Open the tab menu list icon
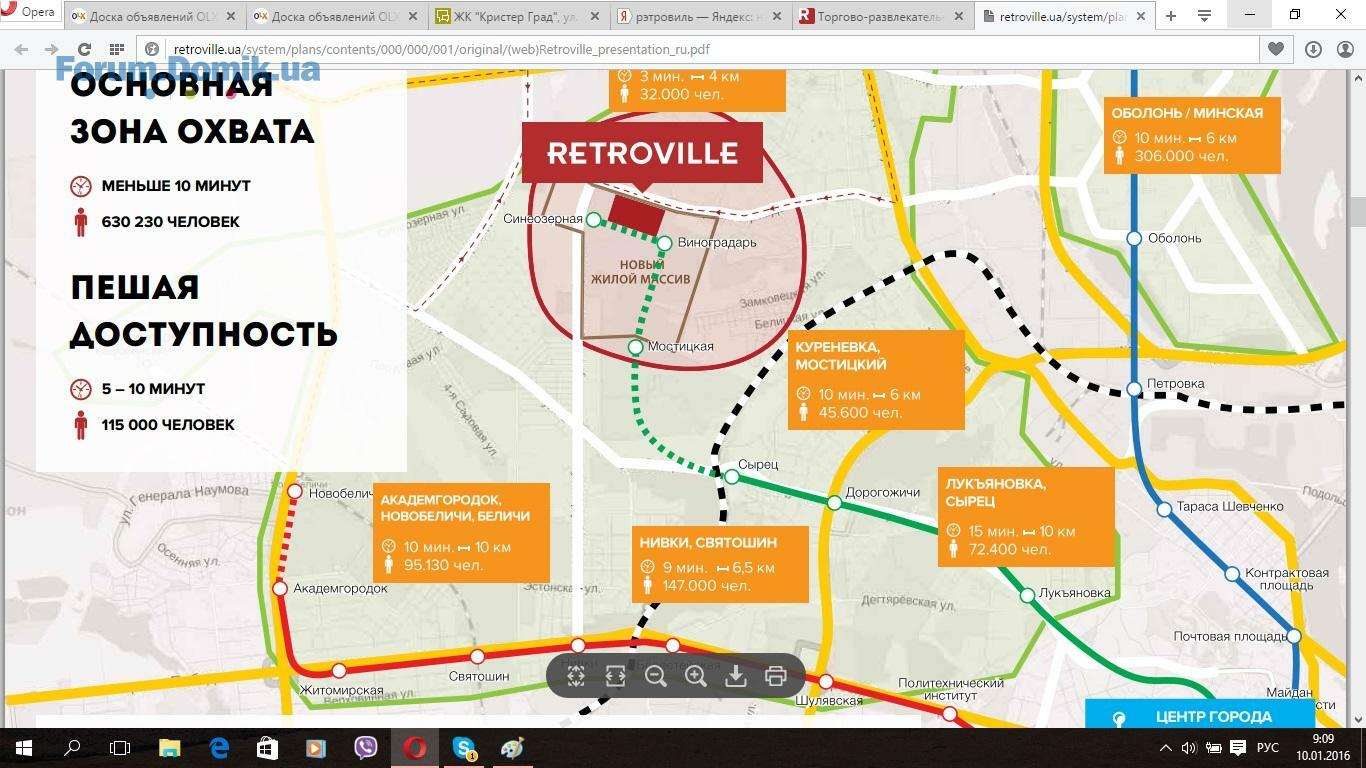The height and width of the screenshot is (768, 1366). [1204, 15]
